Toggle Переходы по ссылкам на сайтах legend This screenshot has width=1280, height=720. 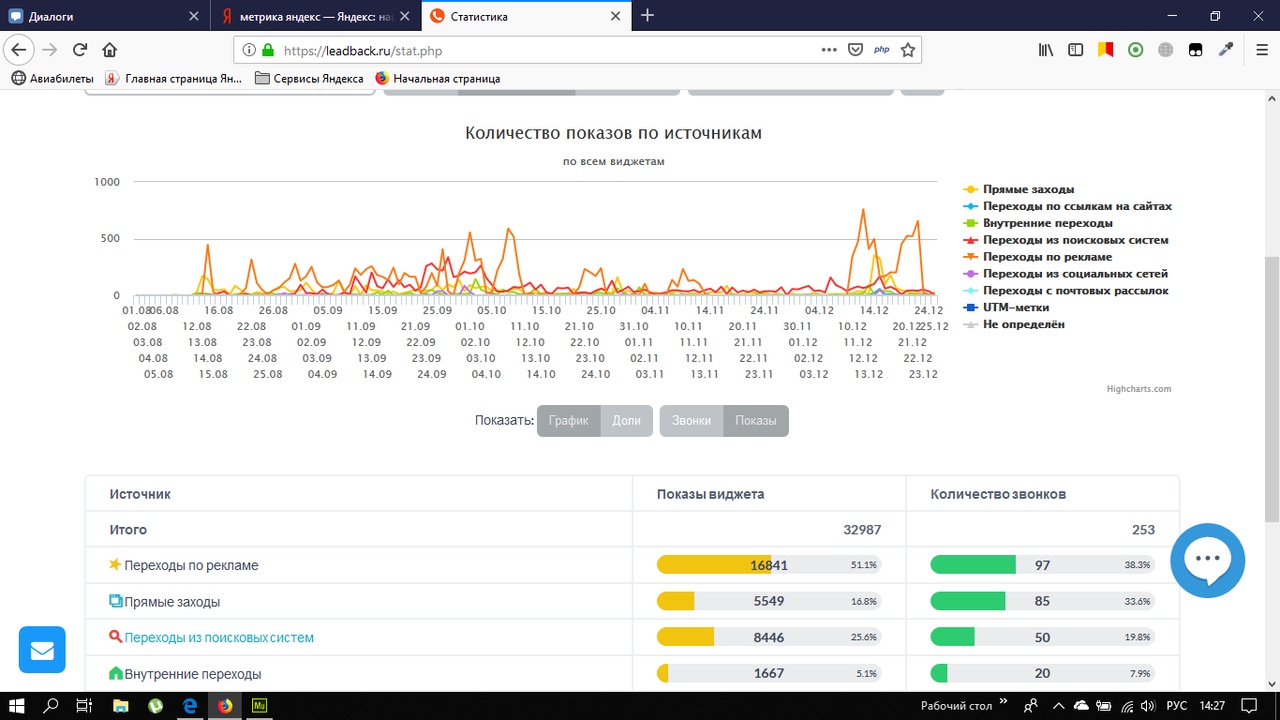click(x=1066, y=206)
